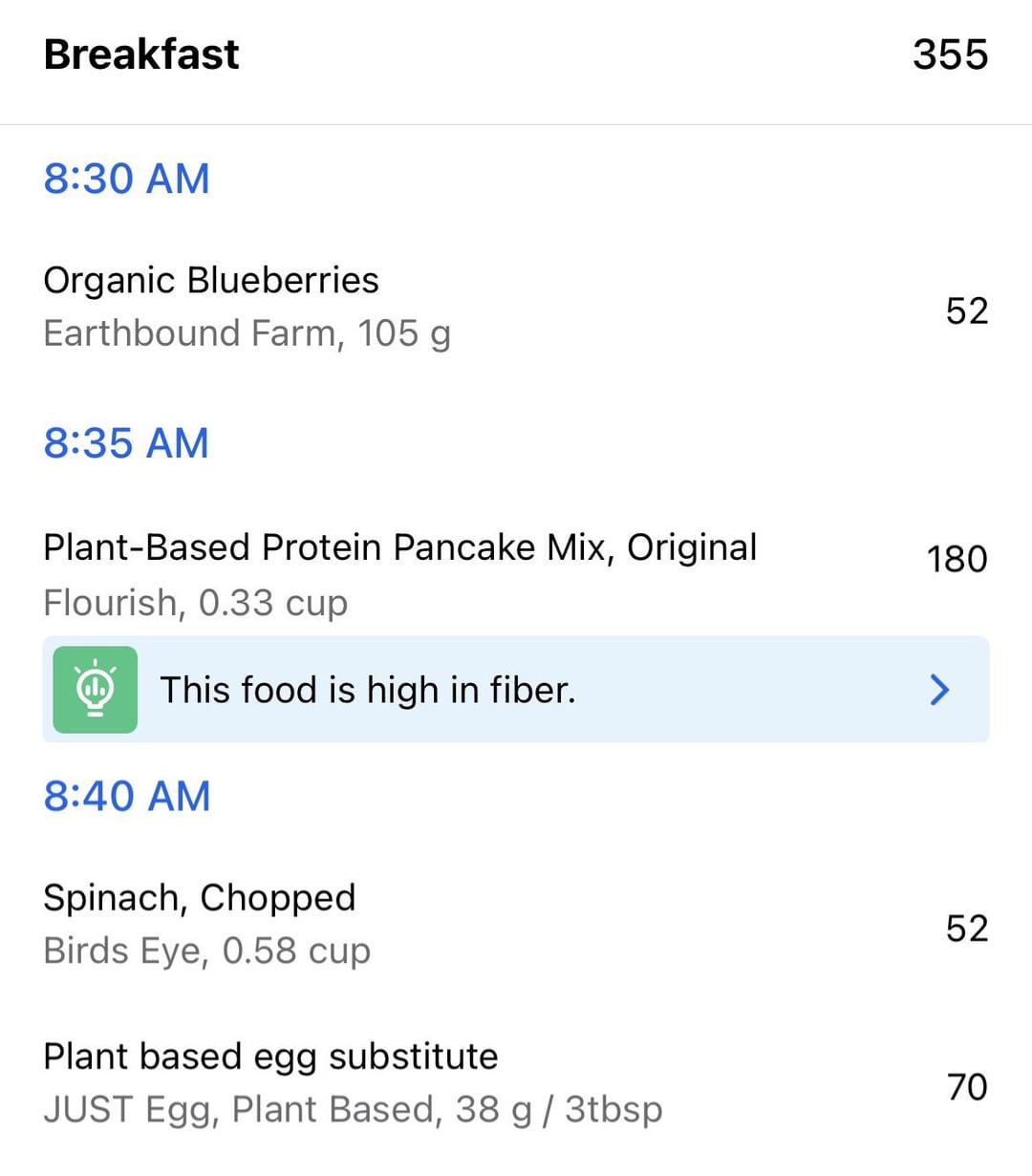Screen dimensions: 1032x1176
Task: Open the Spinach, Chopped entry
Action: (x=199, y=897)
